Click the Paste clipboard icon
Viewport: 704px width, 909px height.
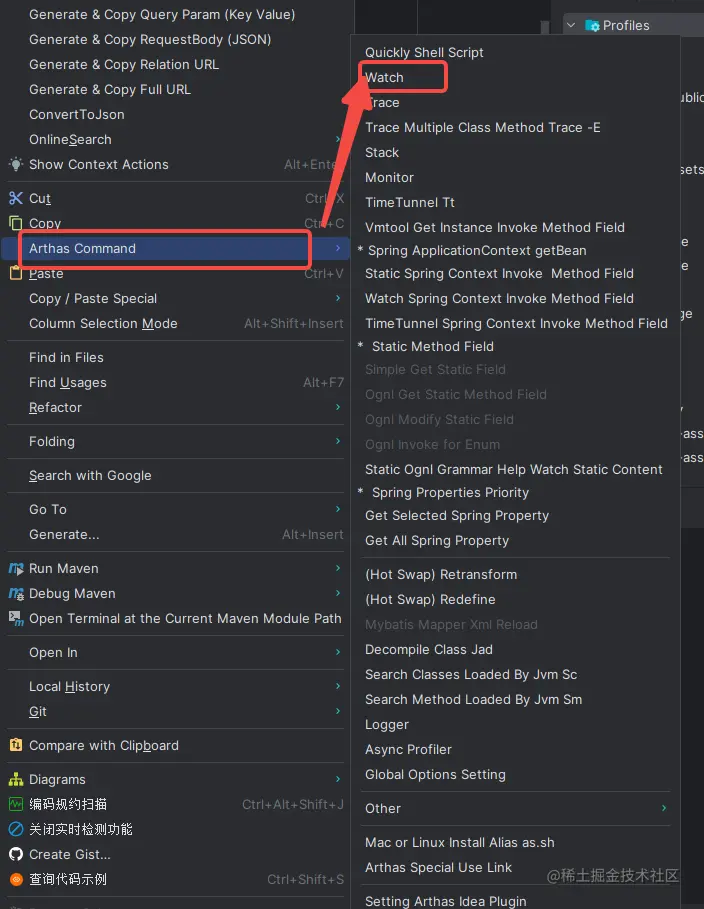pyautogui.click(x=15, y=273)
